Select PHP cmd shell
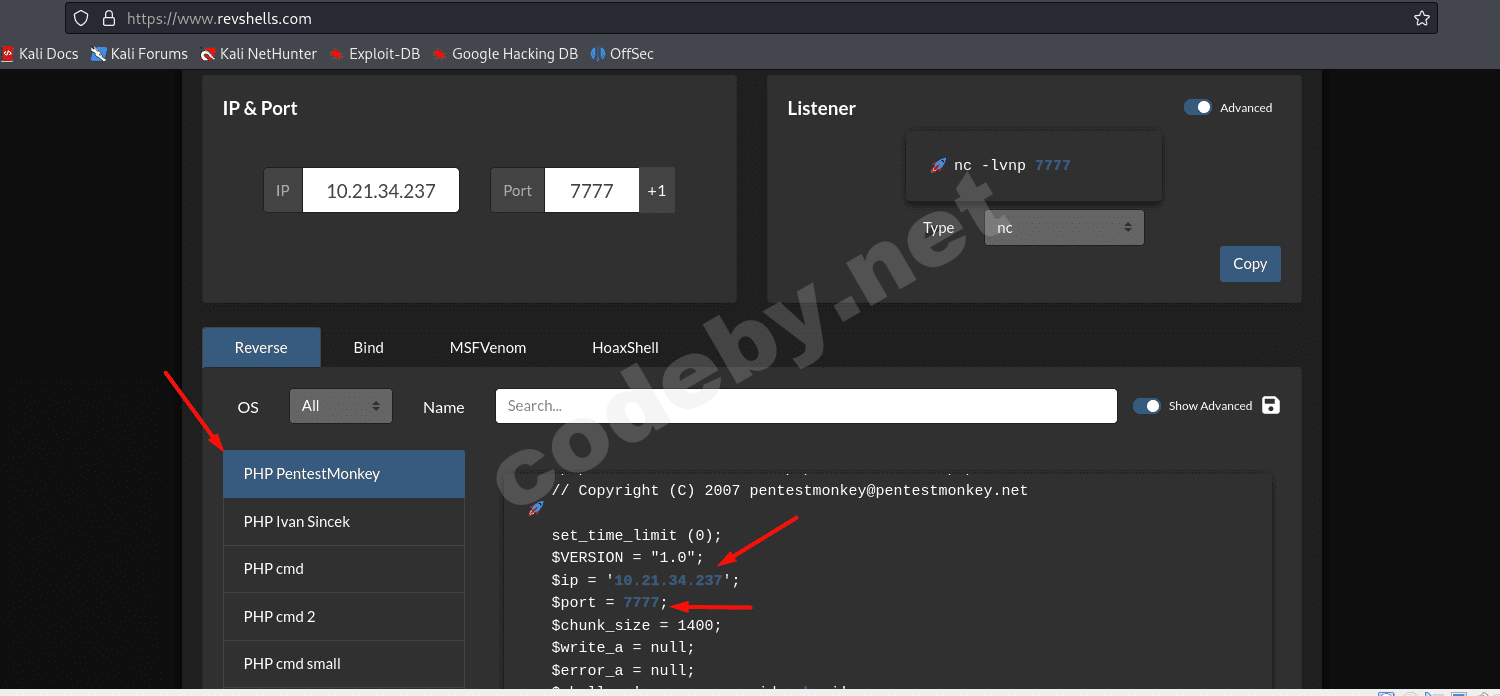 tap(344, 569)
